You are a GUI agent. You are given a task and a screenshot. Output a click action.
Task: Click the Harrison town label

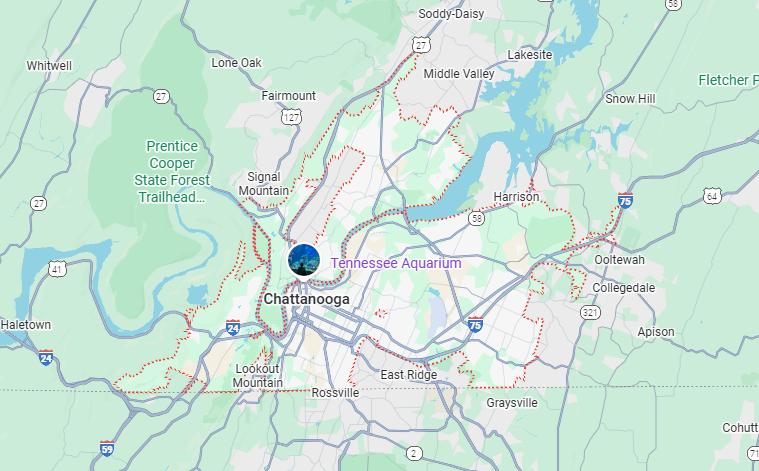tap(516, 197)
